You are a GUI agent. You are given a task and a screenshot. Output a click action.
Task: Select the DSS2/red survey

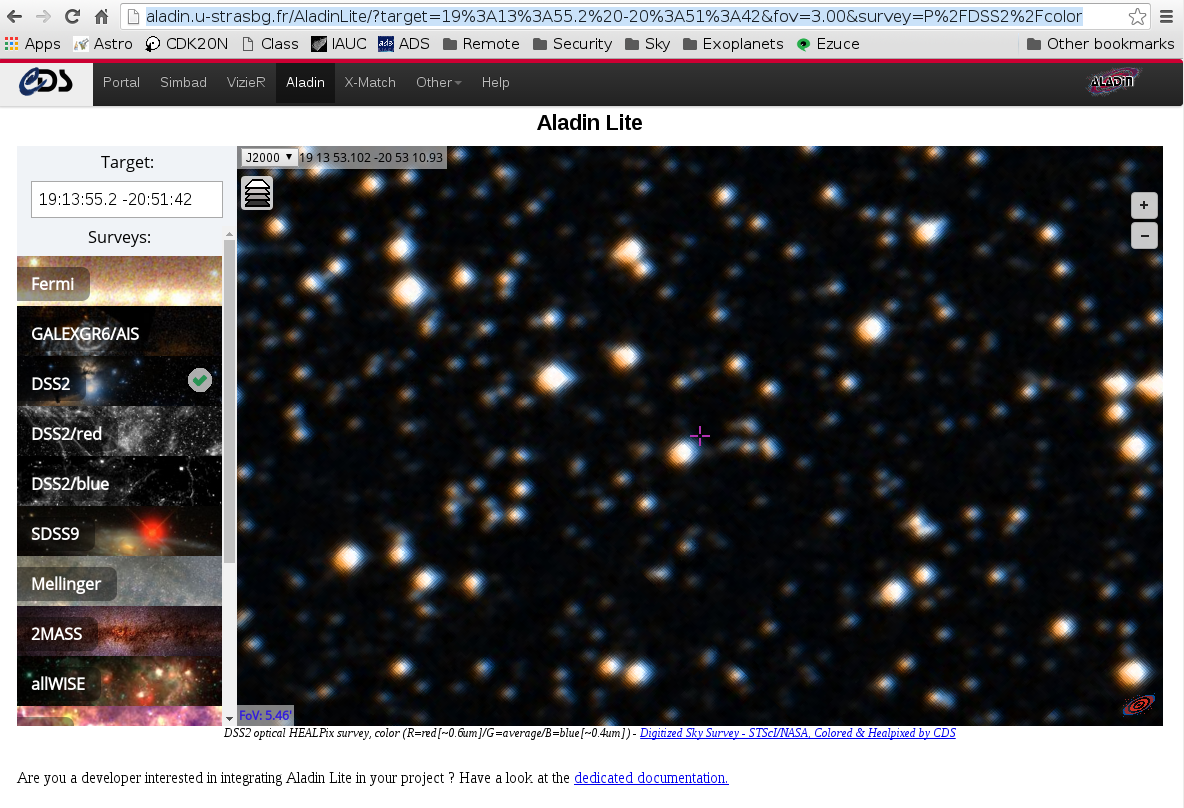tap(119, 431)
